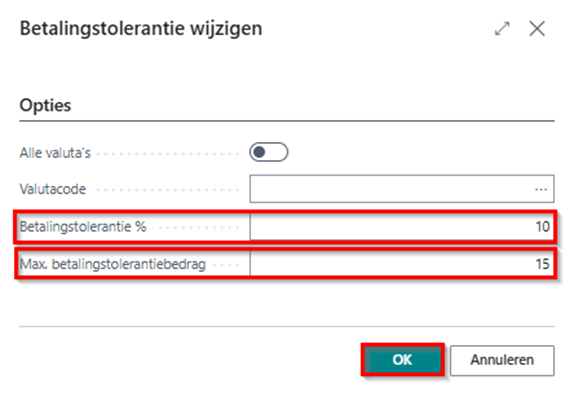Select the value 10 in the tolerance percentage
This screenshot has height=397, width=574.
click(543, 227)
